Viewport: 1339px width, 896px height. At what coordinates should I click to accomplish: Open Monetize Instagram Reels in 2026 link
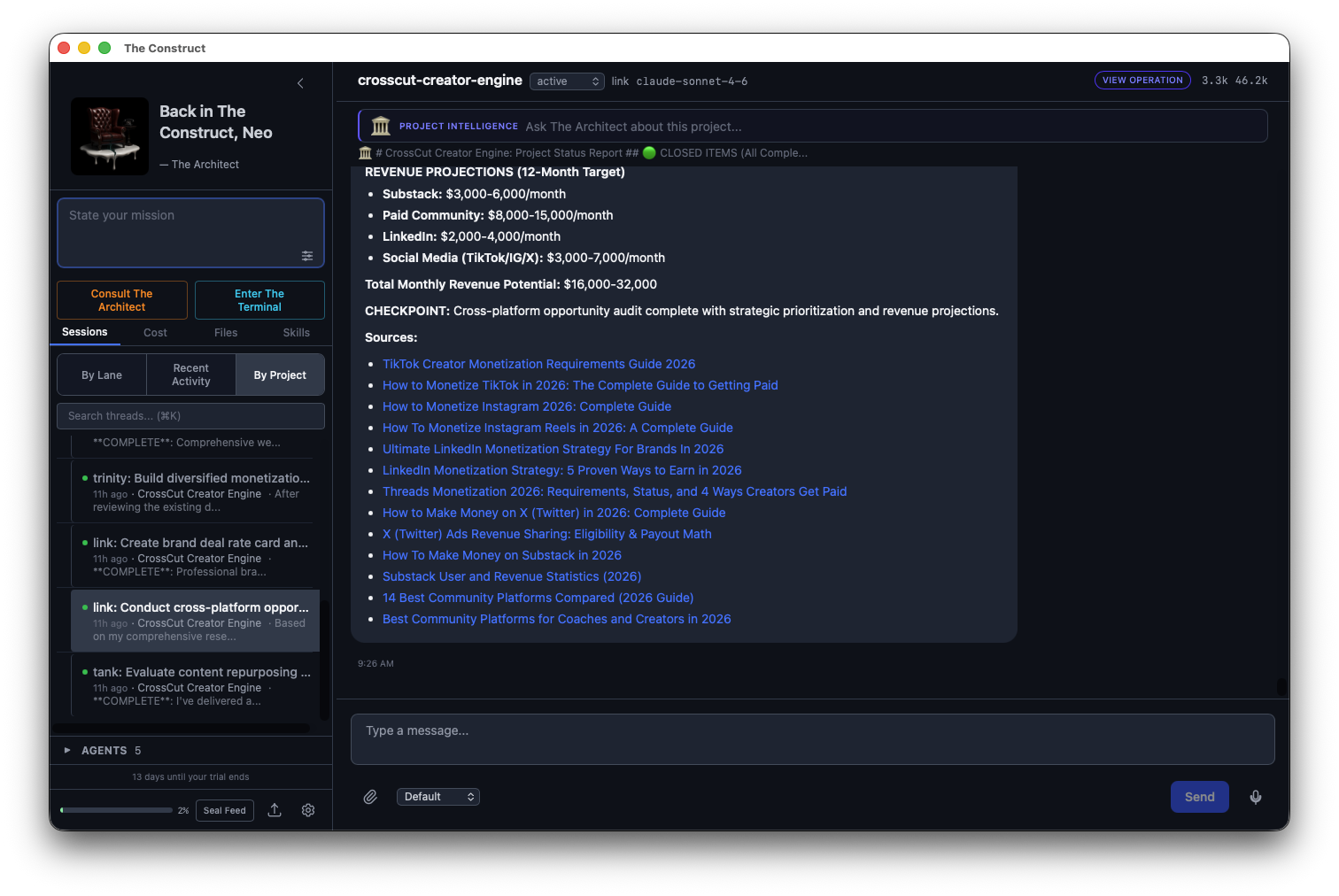tap(558, 428)
